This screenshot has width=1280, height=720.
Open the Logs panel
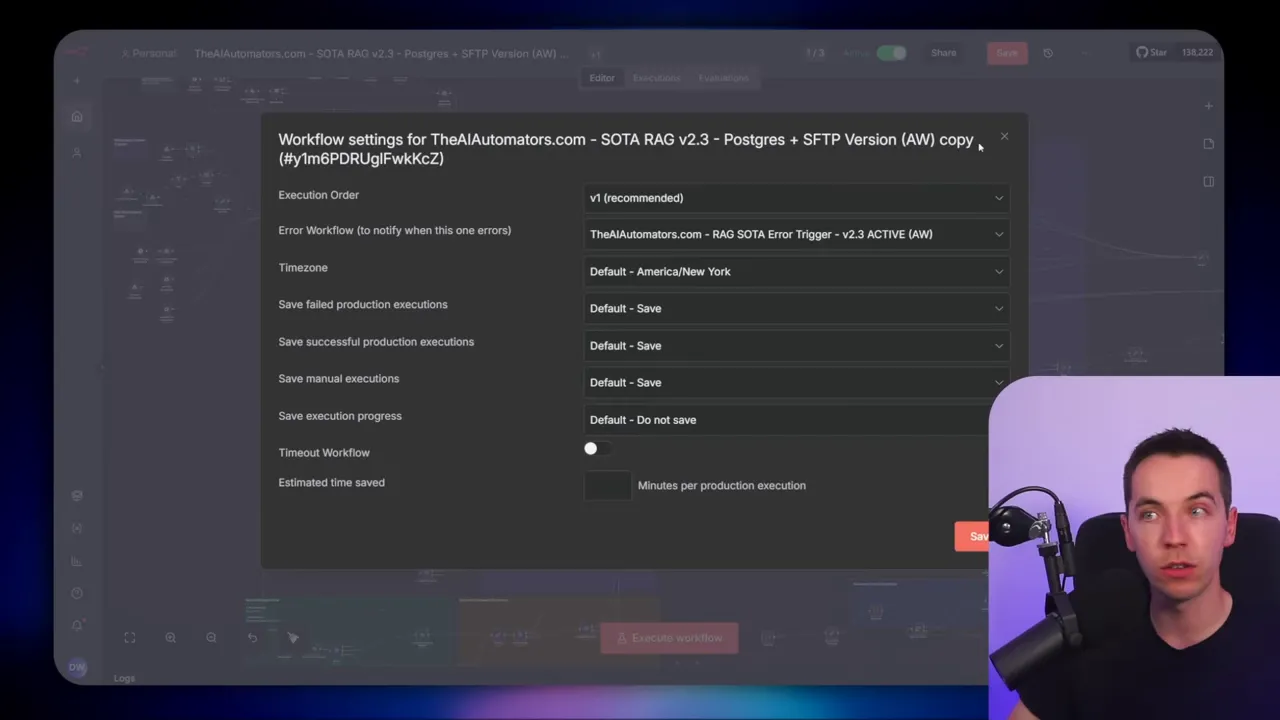click(x=124, y=678)
